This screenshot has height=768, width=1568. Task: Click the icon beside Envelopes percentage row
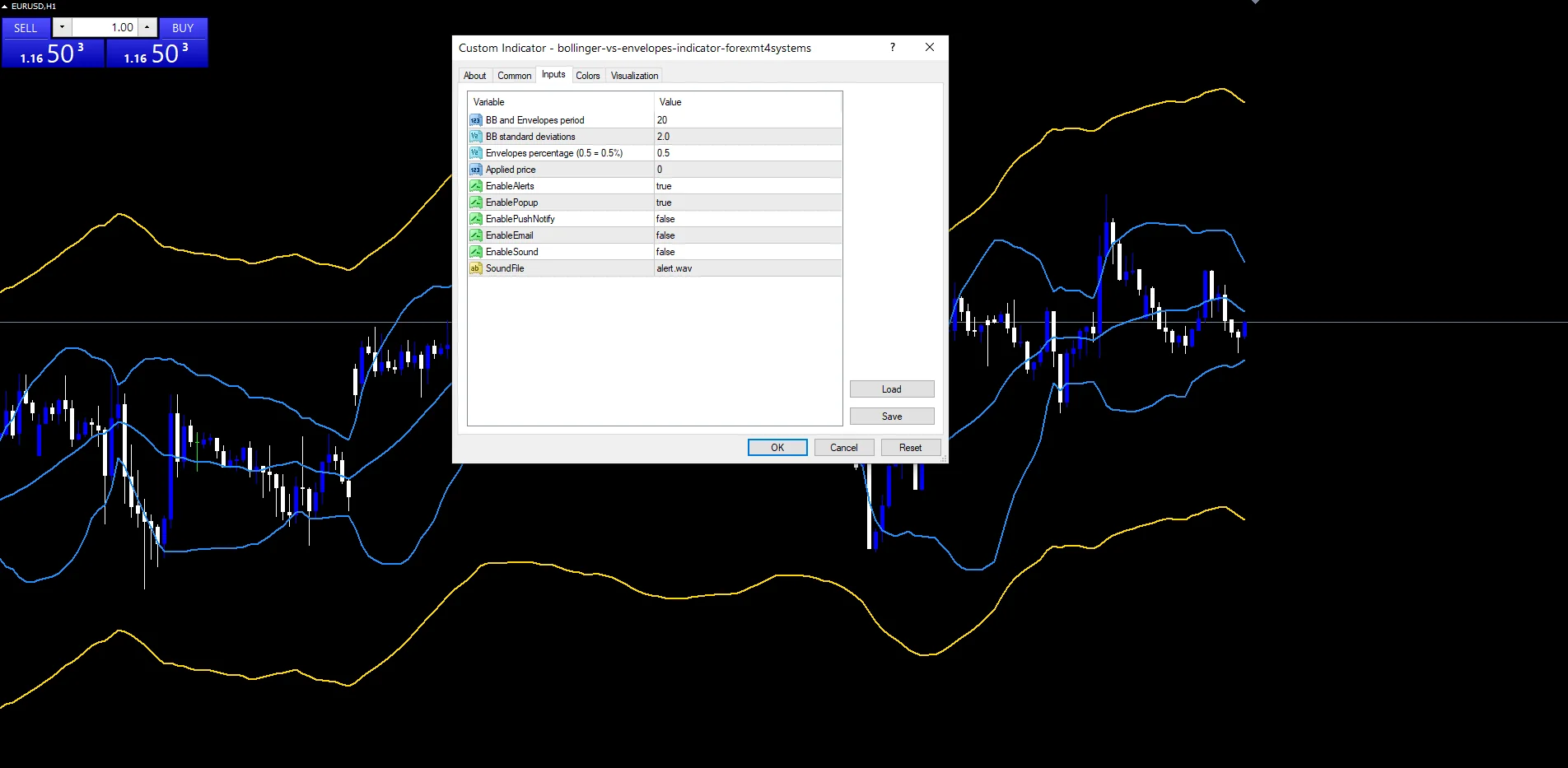[475, 153]
